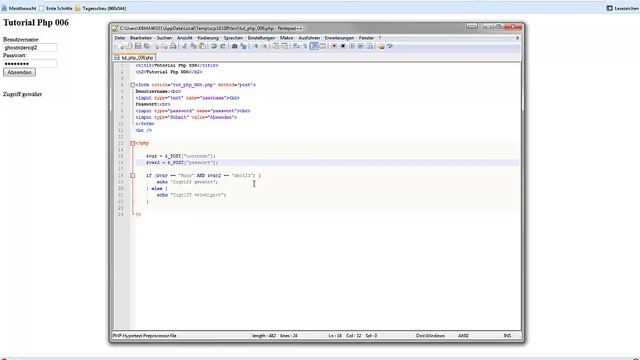Create a new file in Notepad++ toolbar

click(122, 46)
